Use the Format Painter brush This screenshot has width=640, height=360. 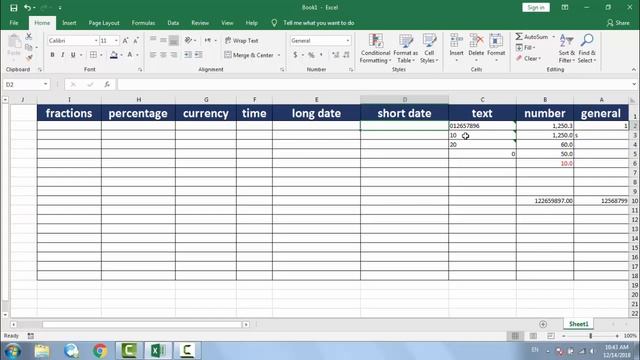pos(29,58)
